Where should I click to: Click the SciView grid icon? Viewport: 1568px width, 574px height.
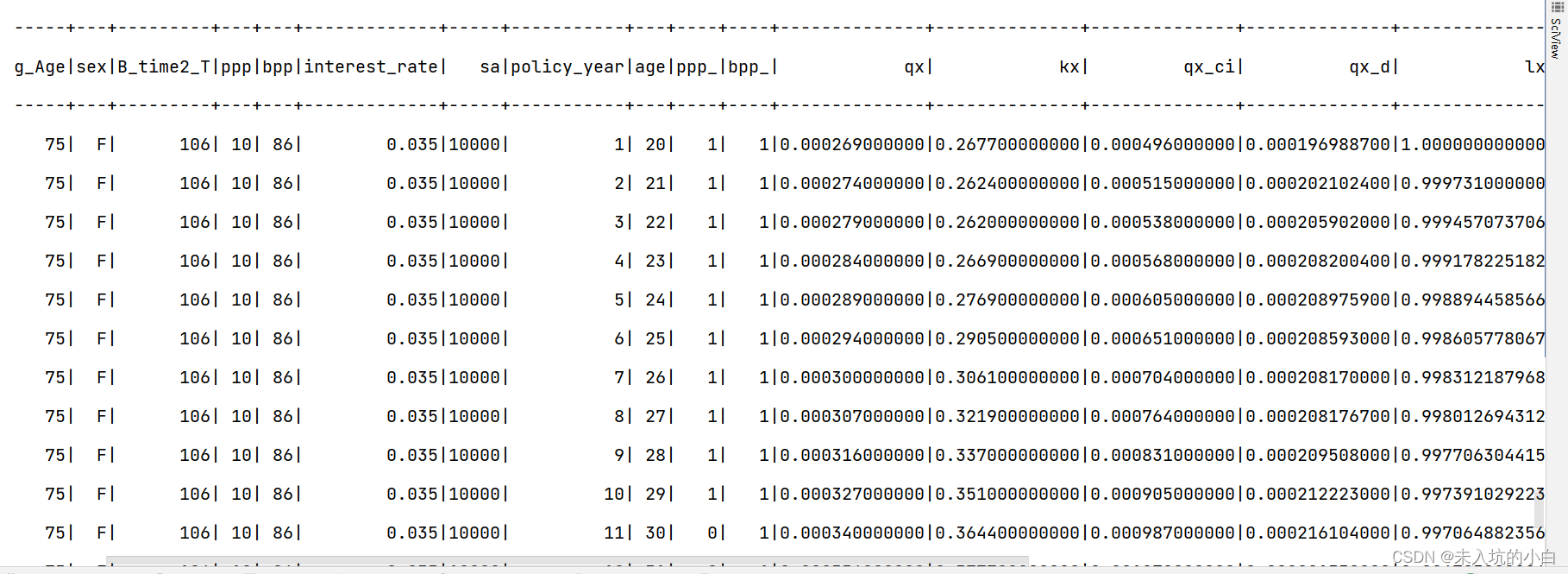1557,8
